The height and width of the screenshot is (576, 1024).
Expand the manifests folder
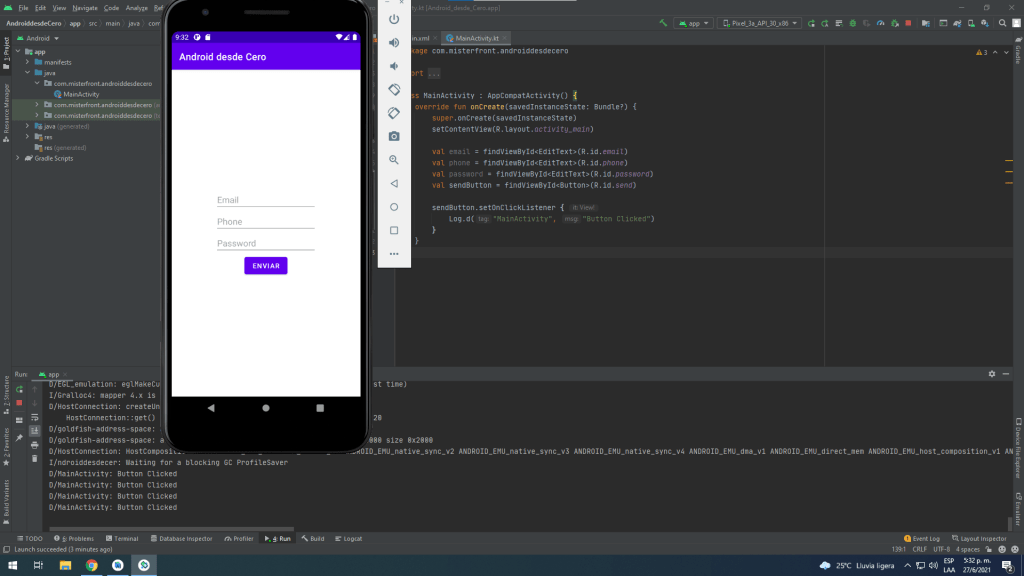click(27, 62)
